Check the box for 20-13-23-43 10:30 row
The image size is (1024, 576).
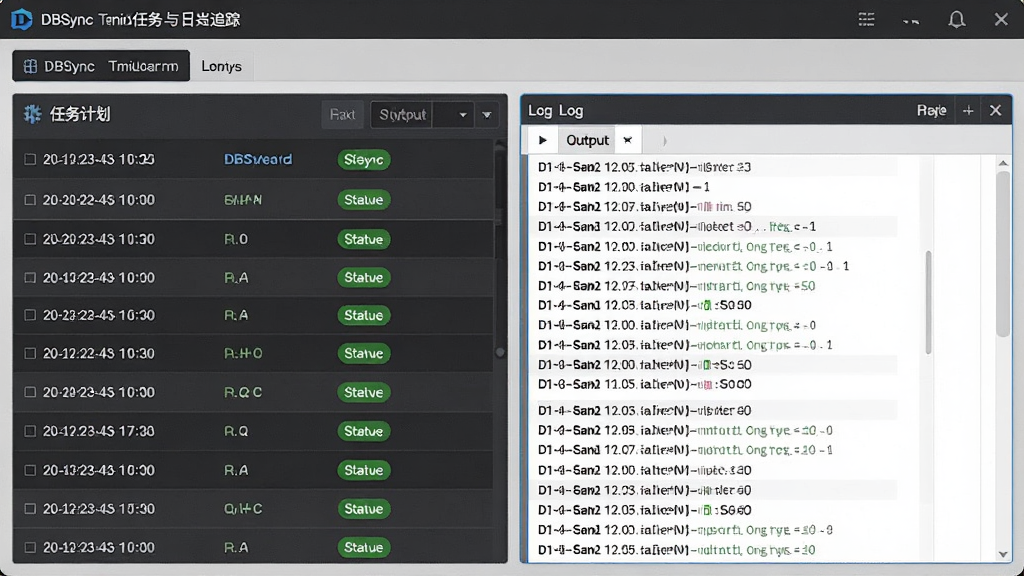(x=30, y=470)
